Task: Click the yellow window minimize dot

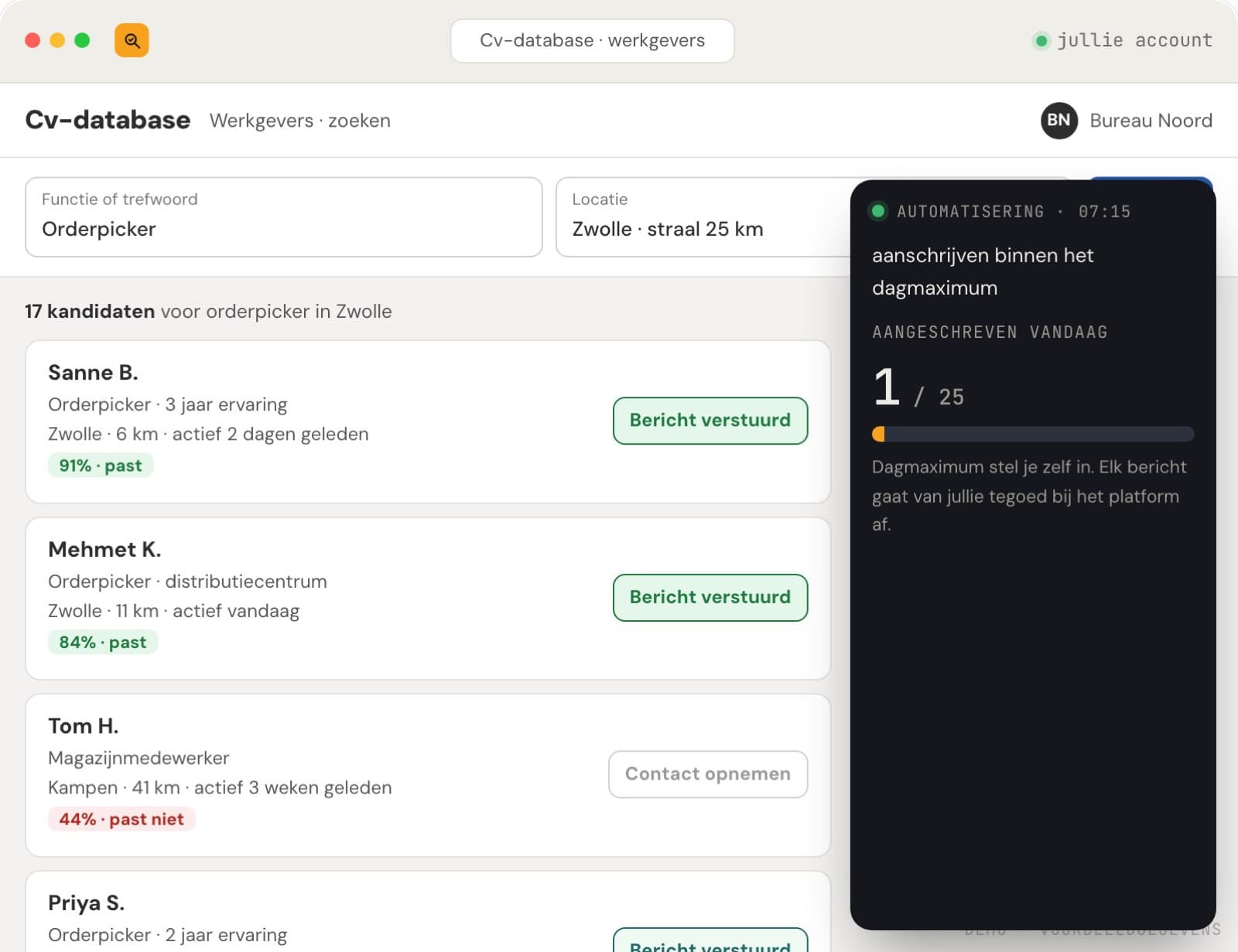Action: tap(57, 40)
